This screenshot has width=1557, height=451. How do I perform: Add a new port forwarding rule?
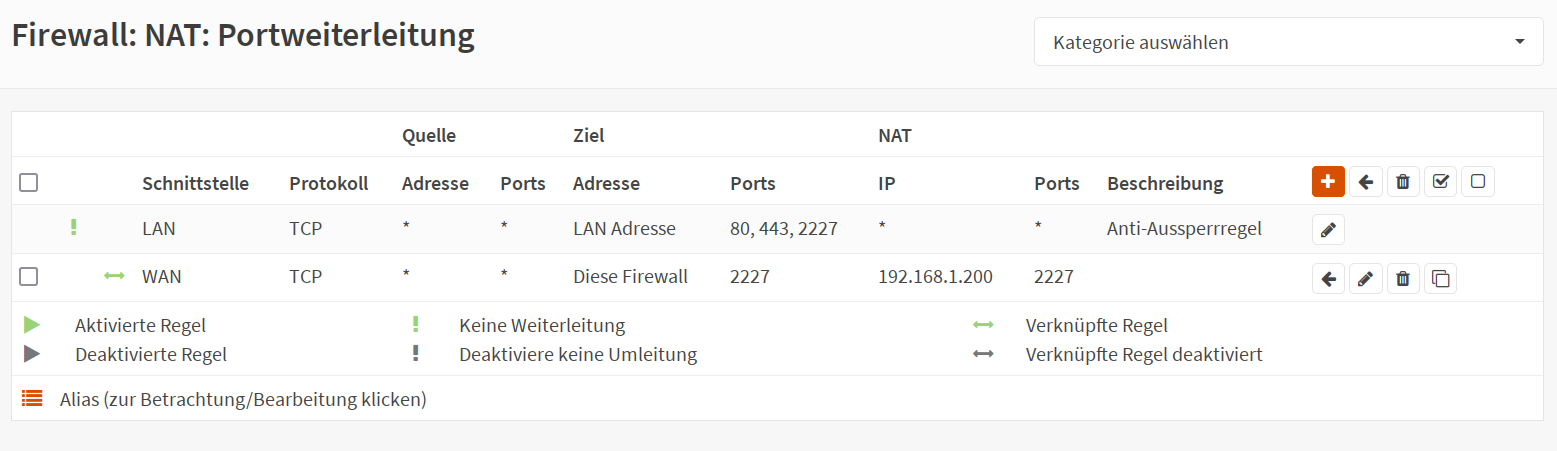pos(1328,182)
